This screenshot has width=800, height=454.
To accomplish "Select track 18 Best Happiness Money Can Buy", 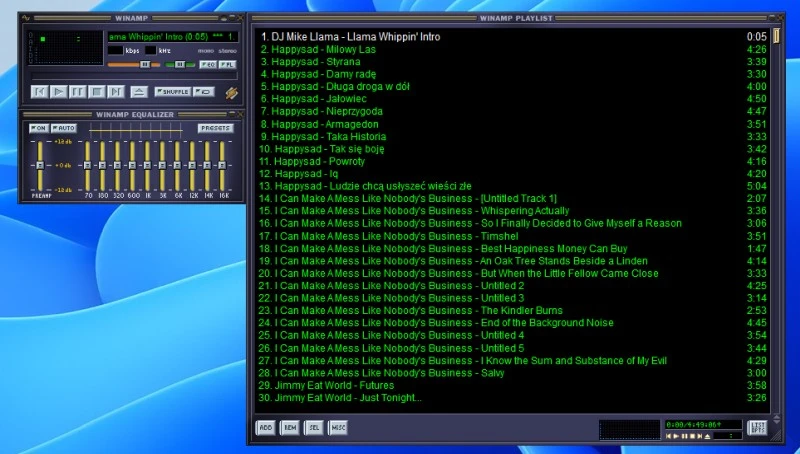I will pyautogui.click(x=512, y=248).
